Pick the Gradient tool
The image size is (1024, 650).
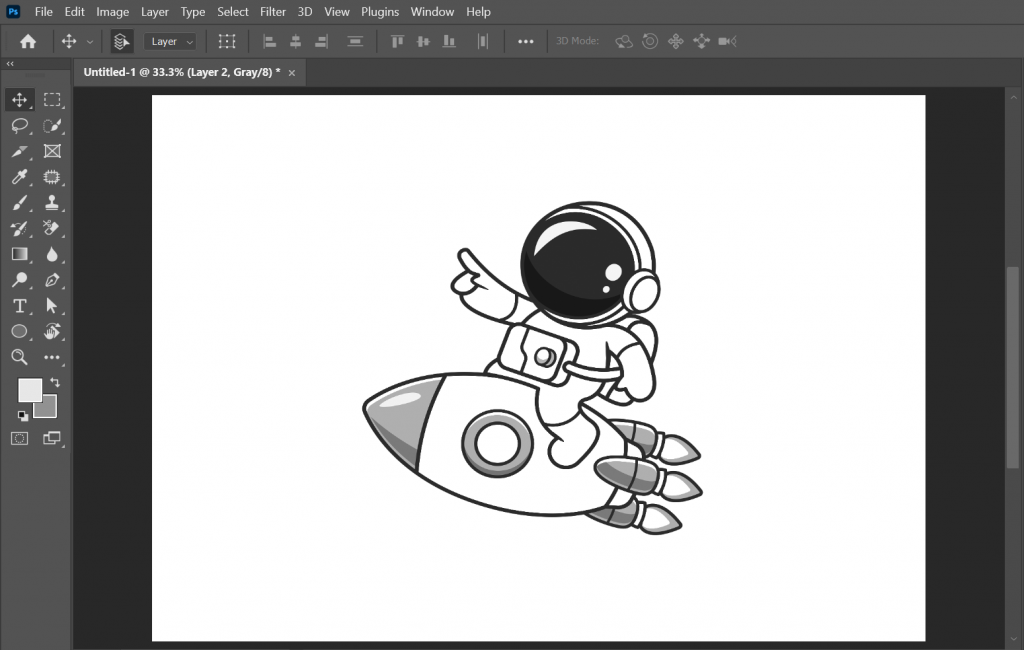(x=19, y=254)
